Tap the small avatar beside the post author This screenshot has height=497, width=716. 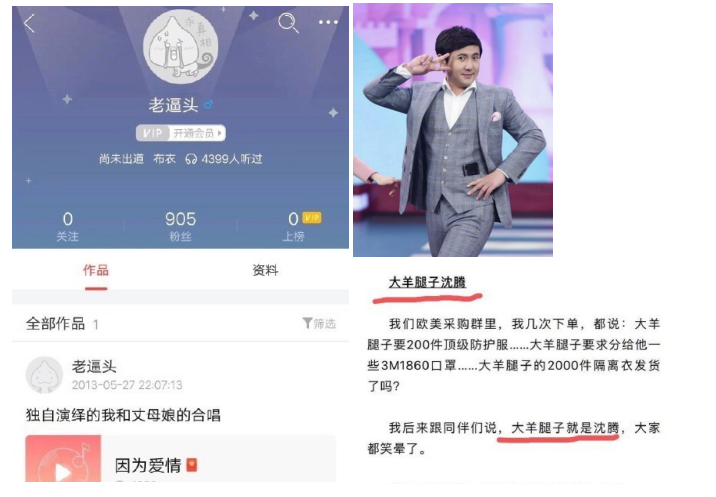click(x=44, y=375)
